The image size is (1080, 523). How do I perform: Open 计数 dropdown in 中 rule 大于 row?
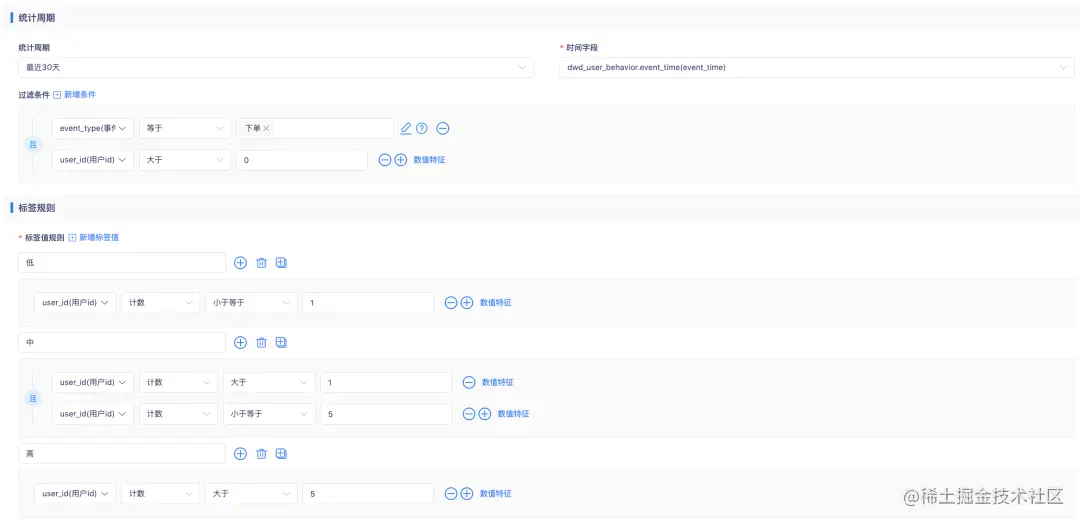[x=178, y=382]
